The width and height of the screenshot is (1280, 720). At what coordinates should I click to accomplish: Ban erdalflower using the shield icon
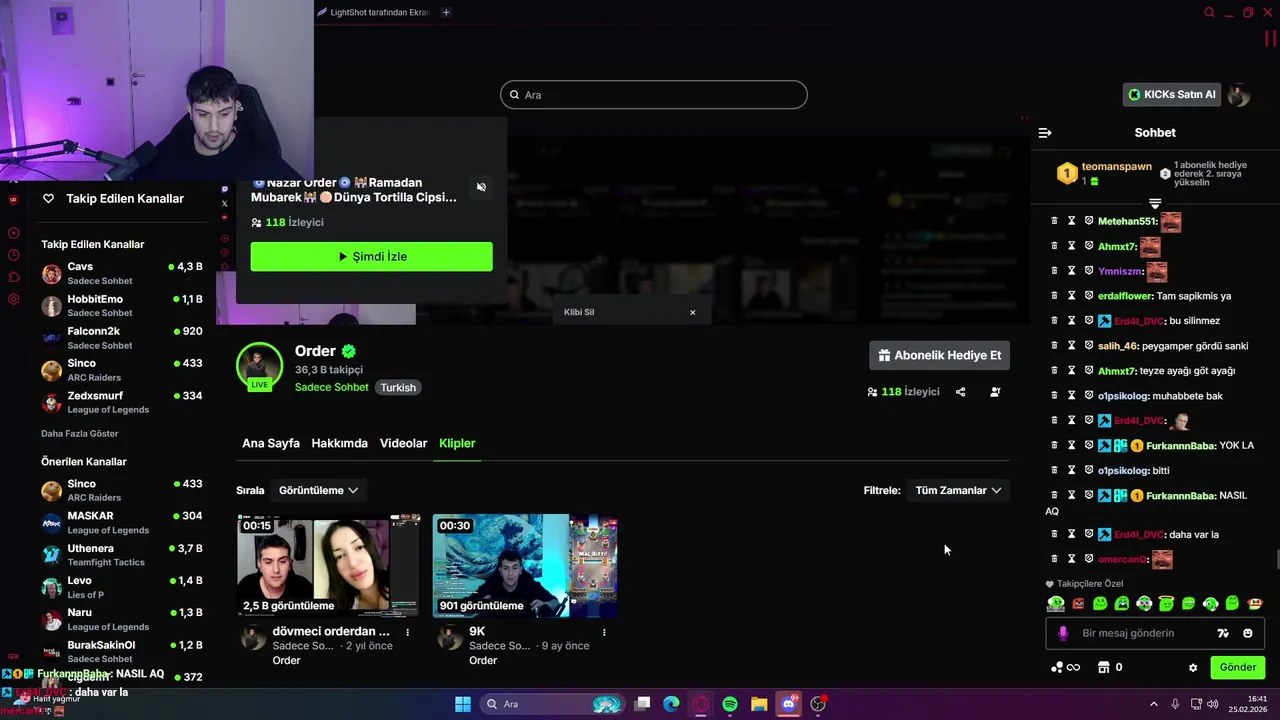click(1089, 296)
